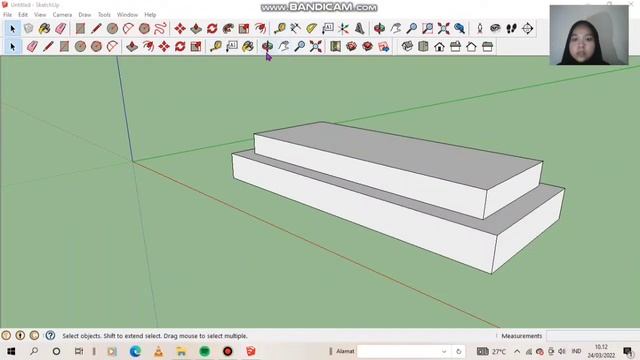The image size is (640, 360).
Task: Click the IND input language indicator
Action: (576, 351)
